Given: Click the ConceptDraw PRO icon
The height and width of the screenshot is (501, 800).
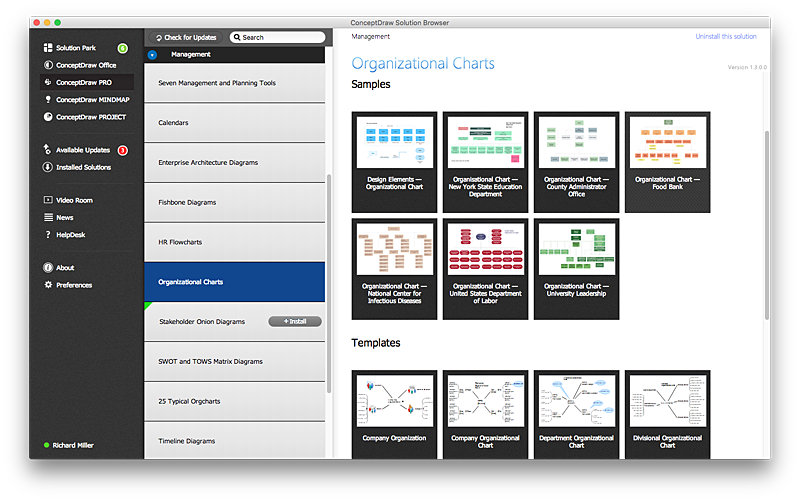Looking at the screenshot, I should coord(48,82).
